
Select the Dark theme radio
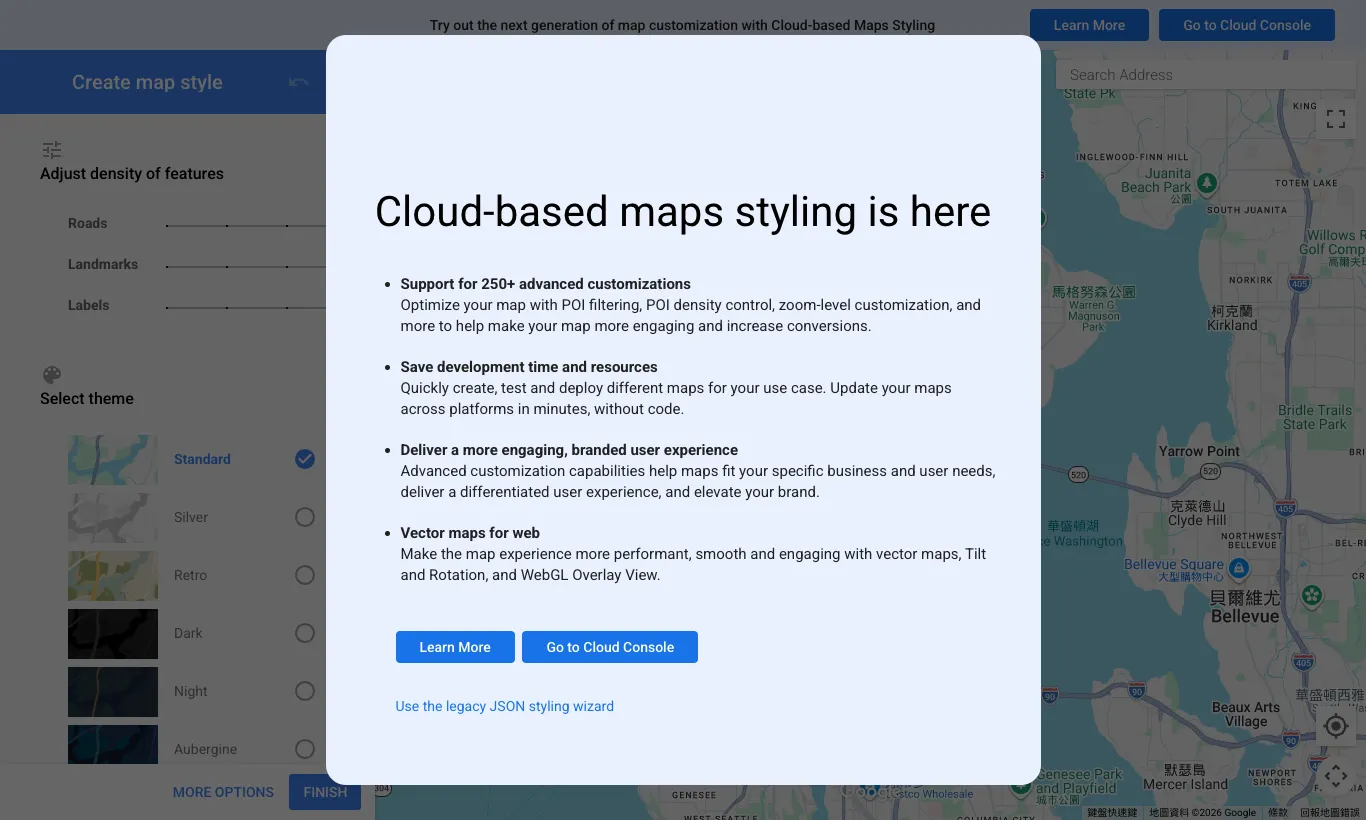coord(305,633)
